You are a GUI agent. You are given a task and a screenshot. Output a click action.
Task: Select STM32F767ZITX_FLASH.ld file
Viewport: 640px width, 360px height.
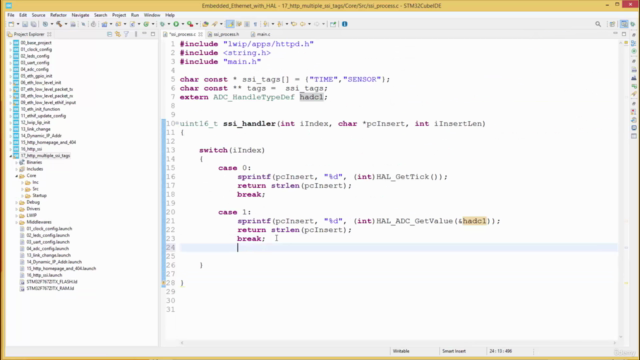point(52,282)
